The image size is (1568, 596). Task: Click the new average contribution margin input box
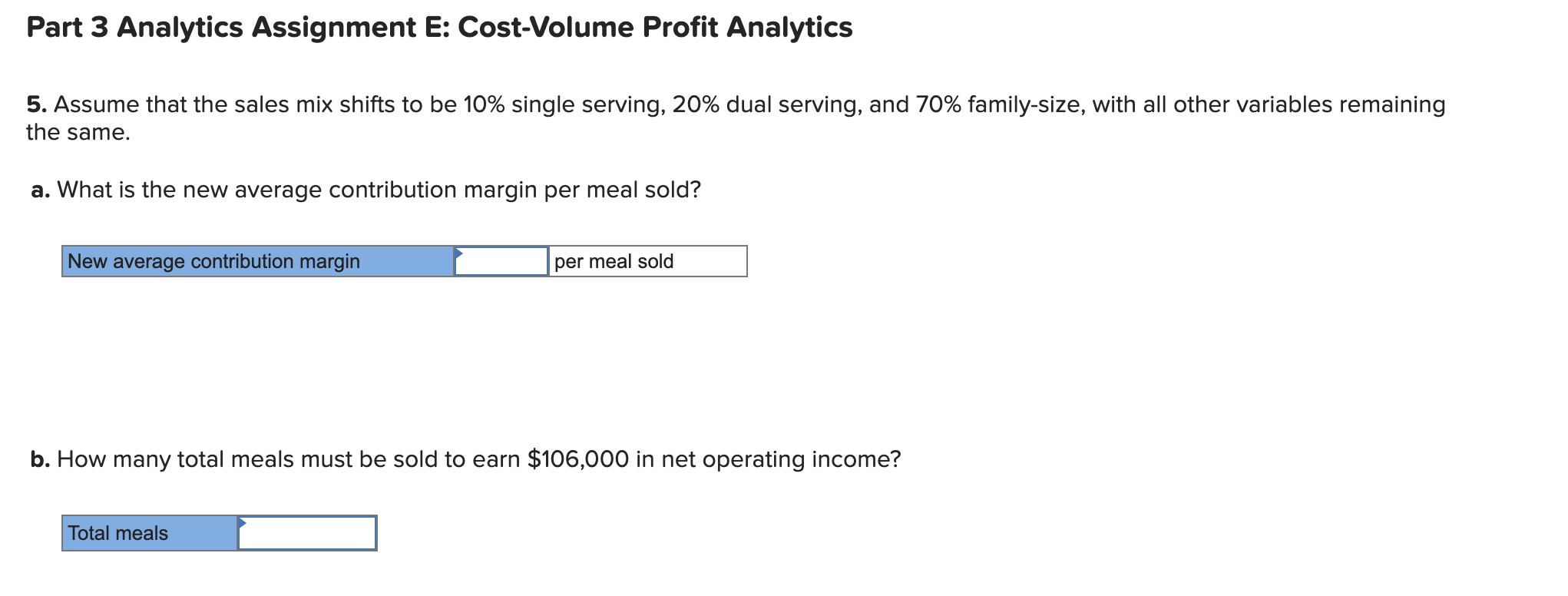click(501, 261)
